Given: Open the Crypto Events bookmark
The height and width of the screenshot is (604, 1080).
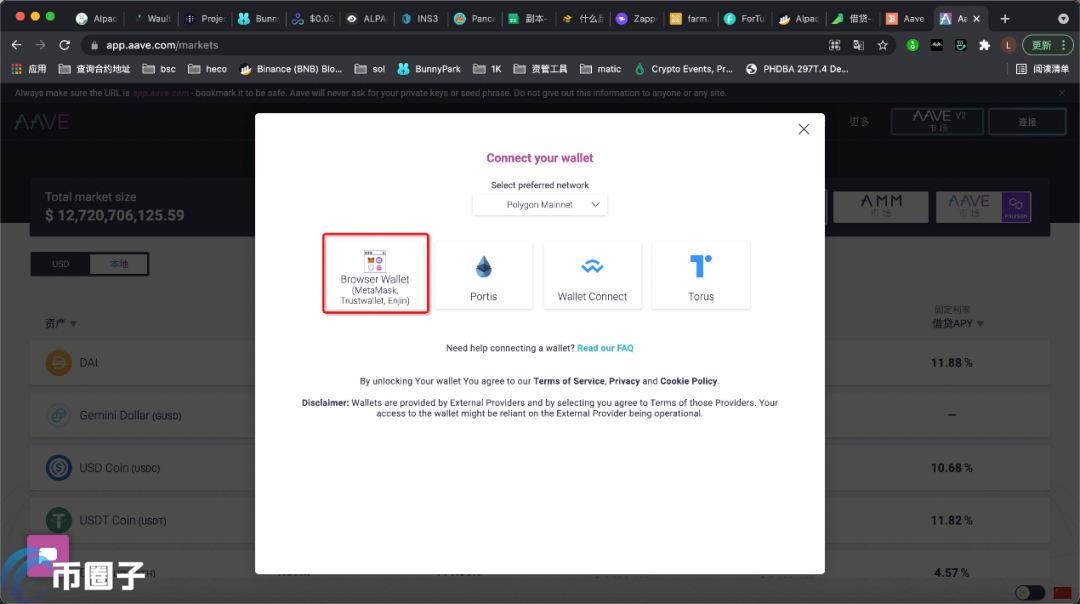Looking at the screenshot, I should [x=683, y=69].
